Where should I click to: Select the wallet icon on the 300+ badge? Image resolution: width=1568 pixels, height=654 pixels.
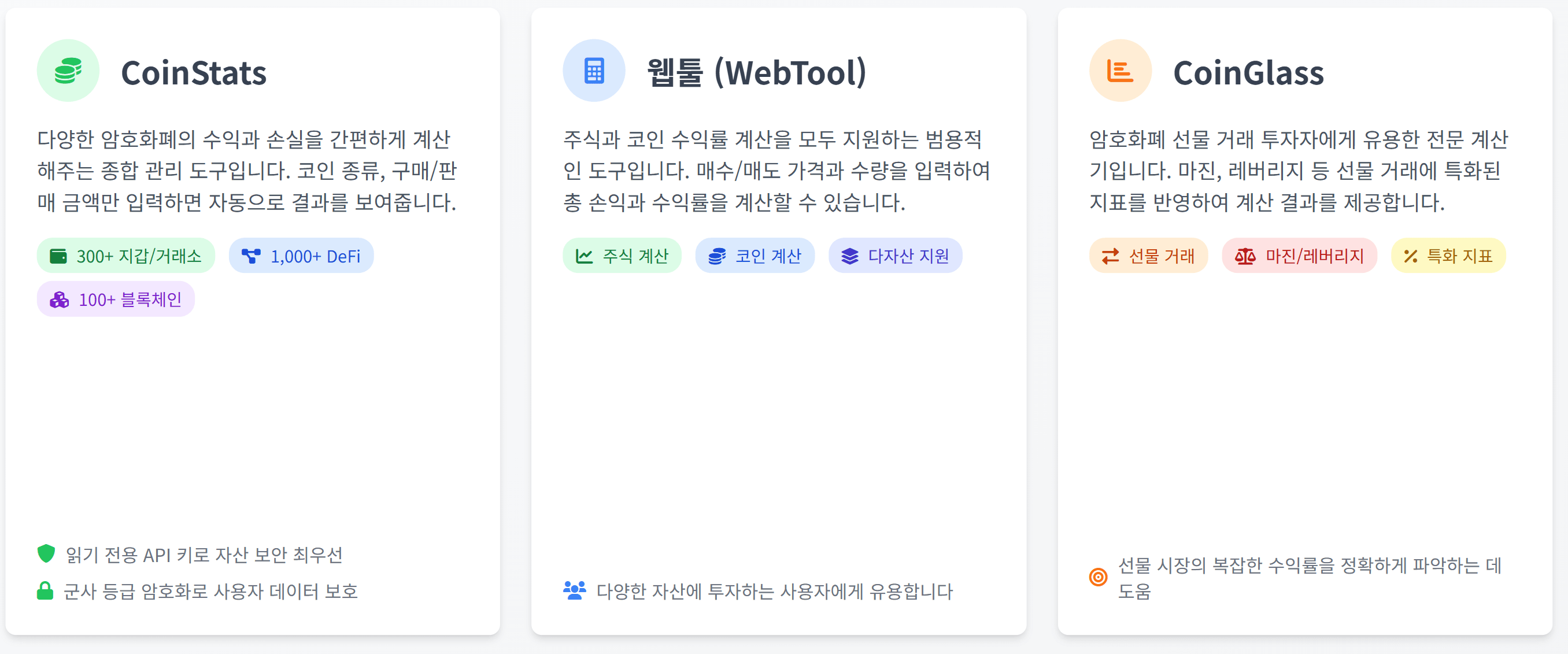point(59,256)
